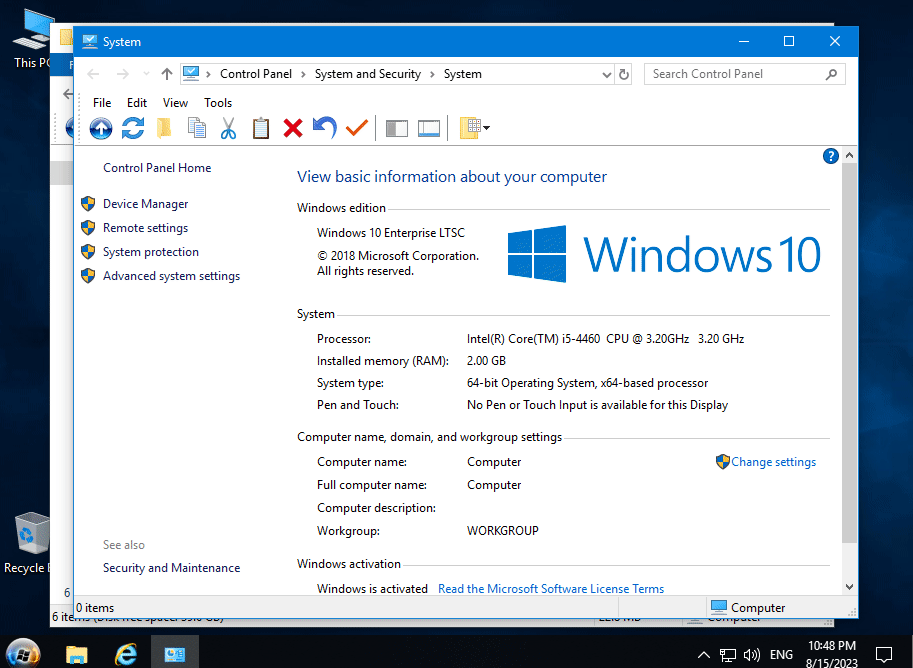Image resolution: width=913 pixels, height=668 pixels.
Task: Open the address bar history dropdown
Action: click(607, 75)
